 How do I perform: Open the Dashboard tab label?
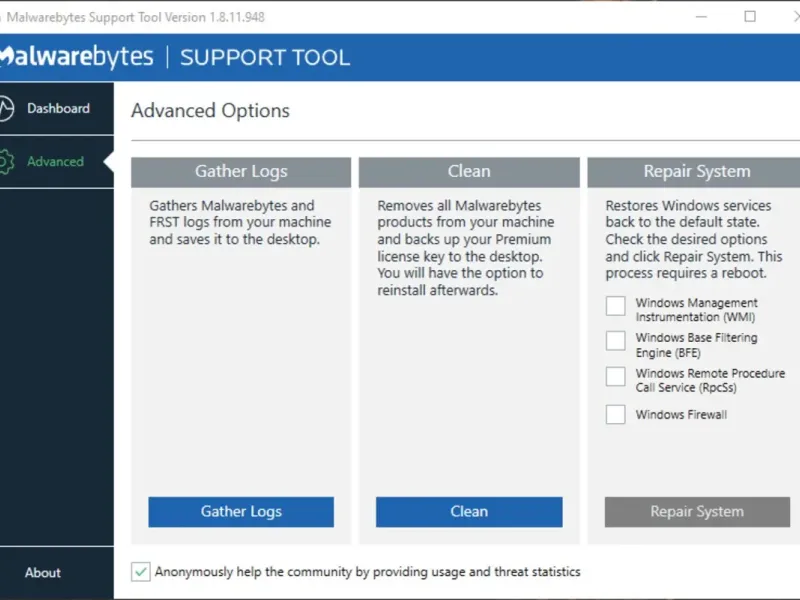coord(58,108)
